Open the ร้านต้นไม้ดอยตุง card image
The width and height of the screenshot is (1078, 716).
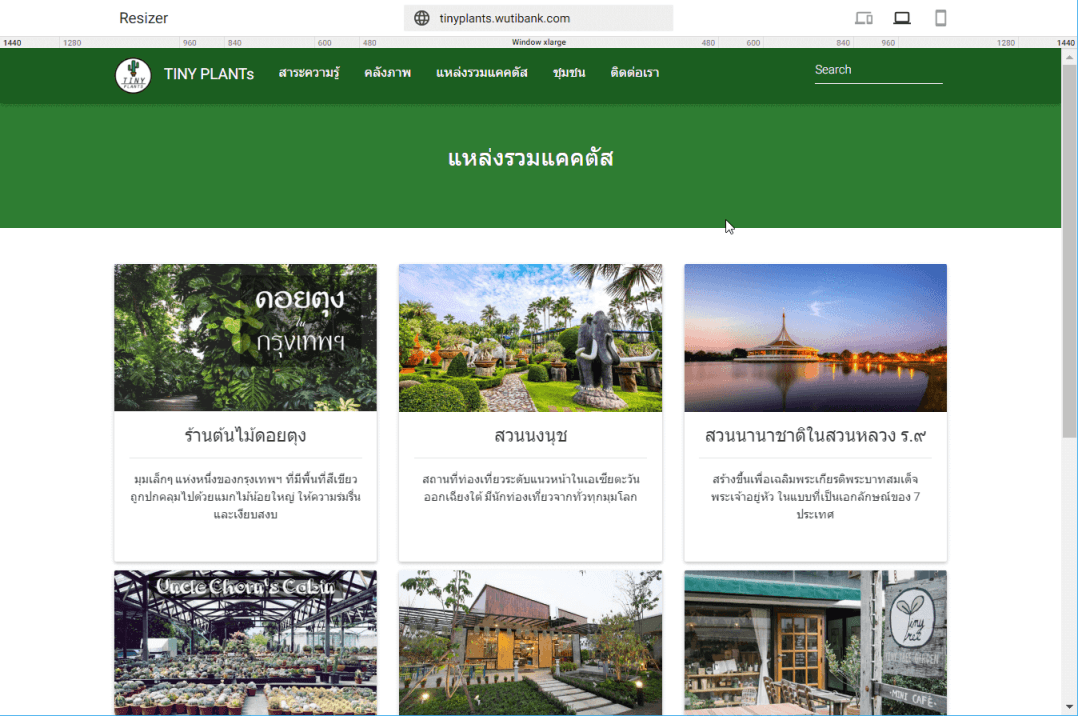pyautogui.click(x=245, y=338)
